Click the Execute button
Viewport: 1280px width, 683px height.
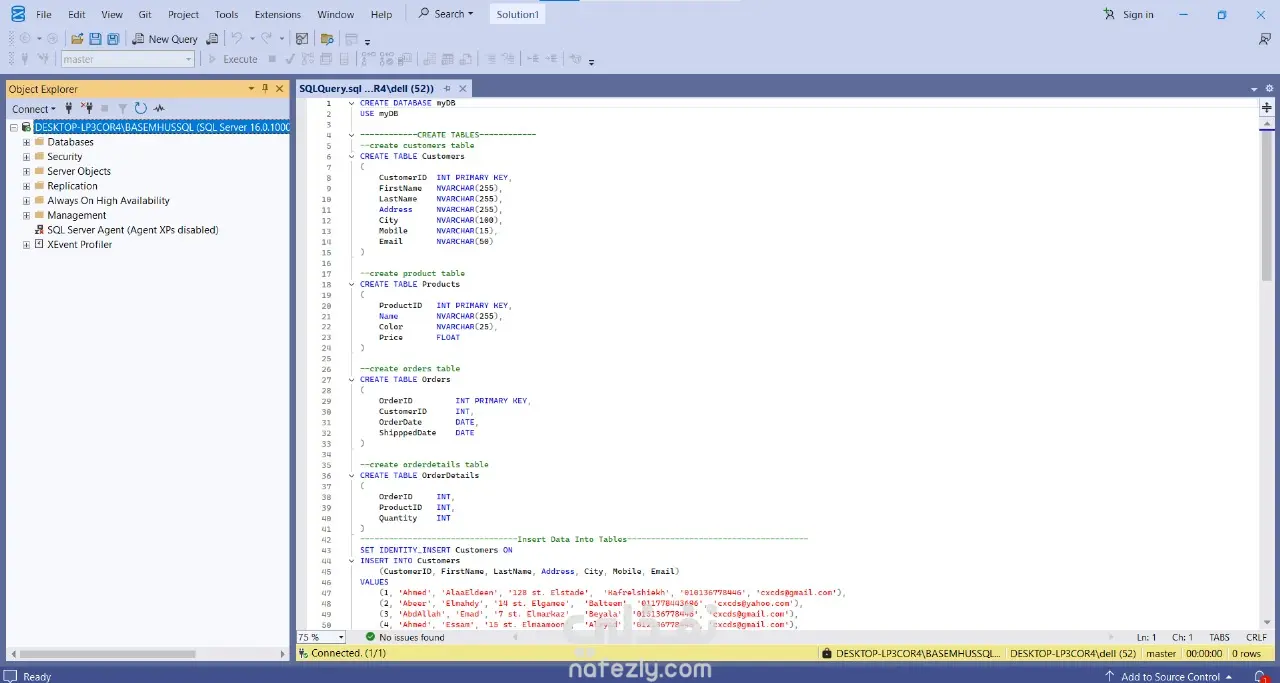pyautogui.click(x=232, y=60)
